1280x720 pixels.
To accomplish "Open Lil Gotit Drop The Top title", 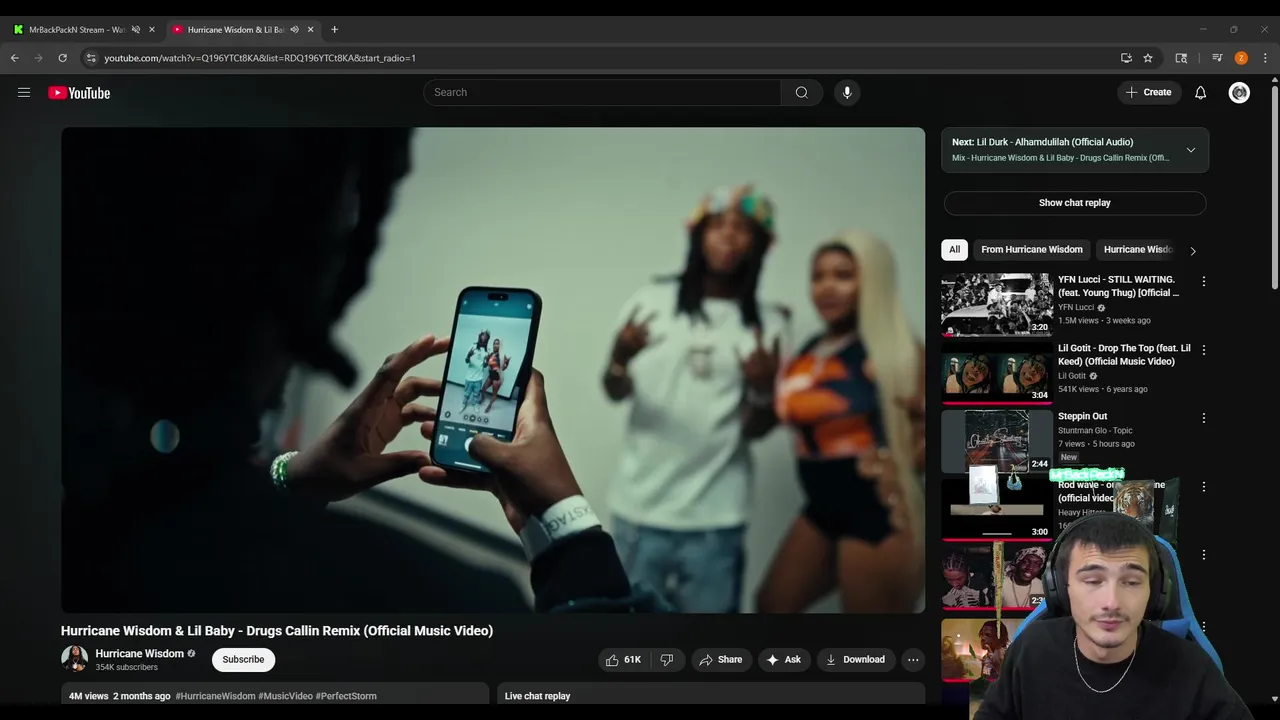I will click(x=1124, y=354).
